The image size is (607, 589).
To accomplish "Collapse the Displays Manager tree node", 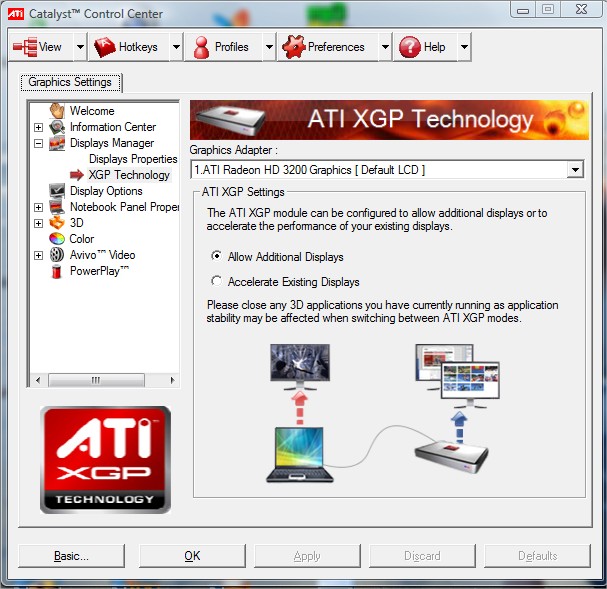I will (x=38, y=144).
